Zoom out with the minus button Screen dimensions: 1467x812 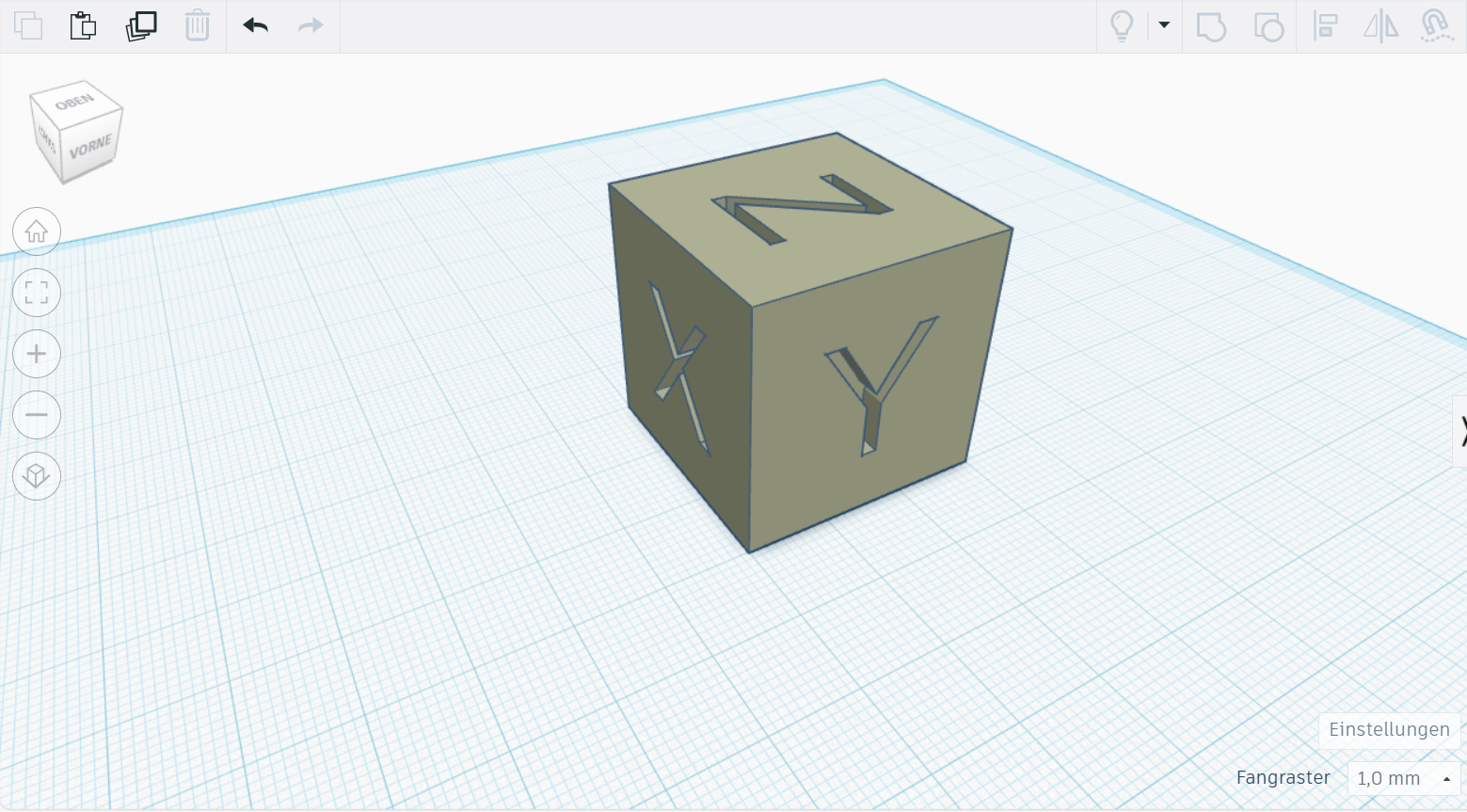(x=37, y=415)
